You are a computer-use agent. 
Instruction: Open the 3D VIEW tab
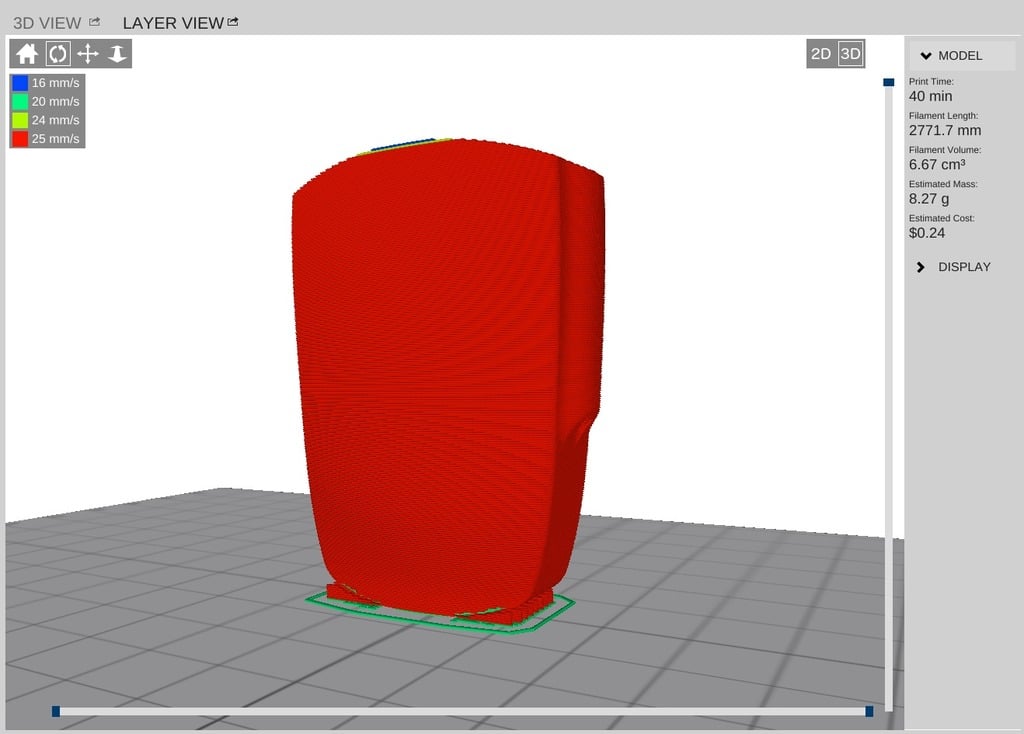(47, 23)
